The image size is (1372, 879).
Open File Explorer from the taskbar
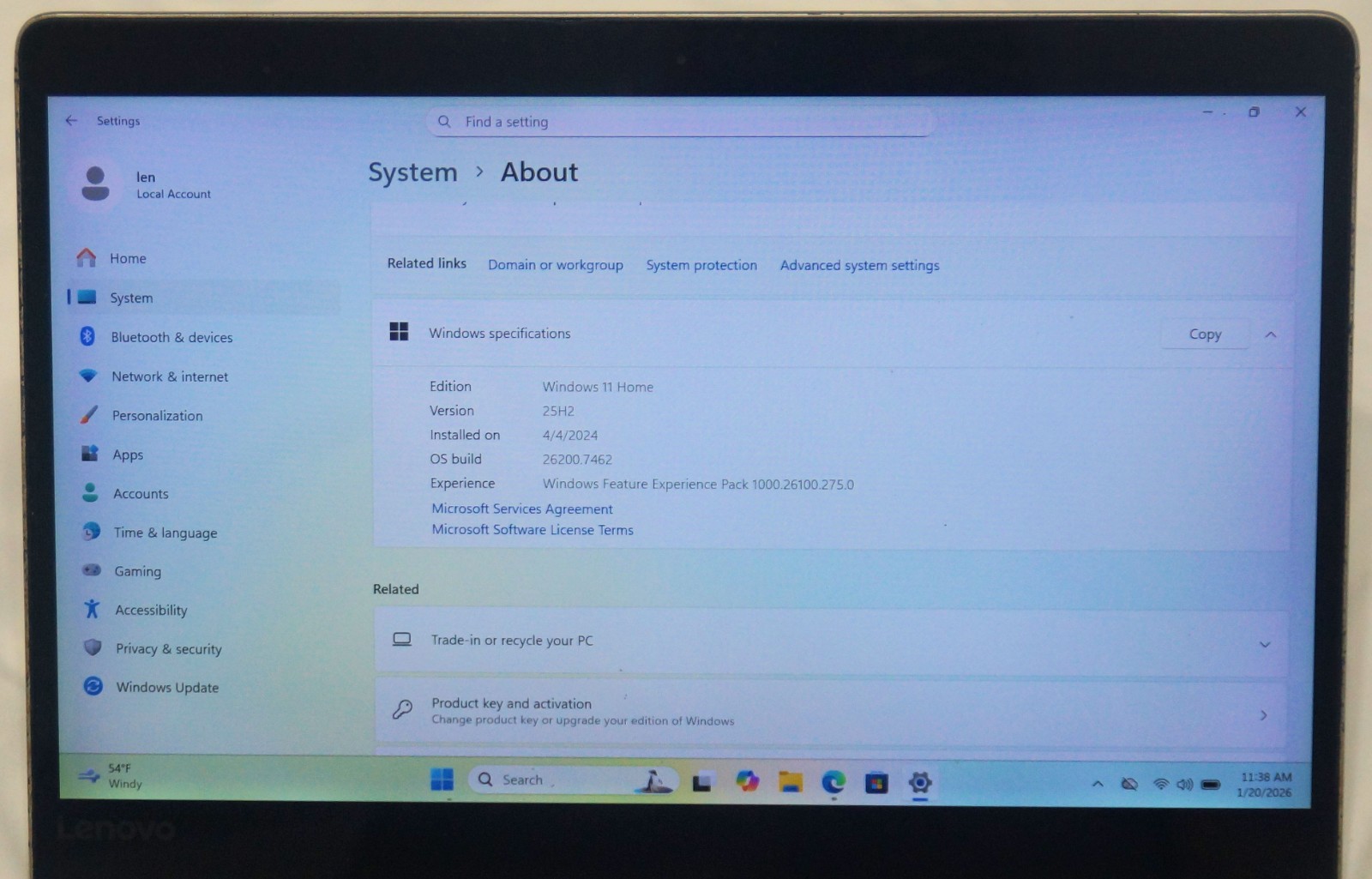tap(790, 782)
